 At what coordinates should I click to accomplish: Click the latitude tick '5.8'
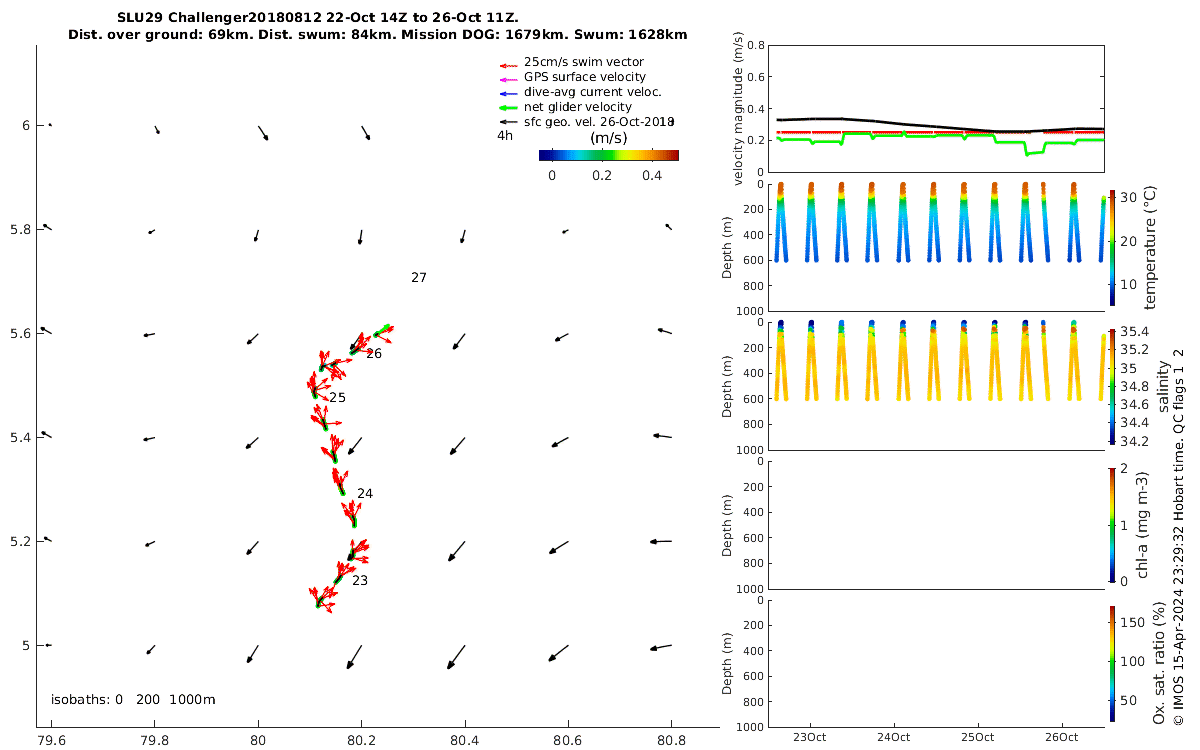[19, 230]
